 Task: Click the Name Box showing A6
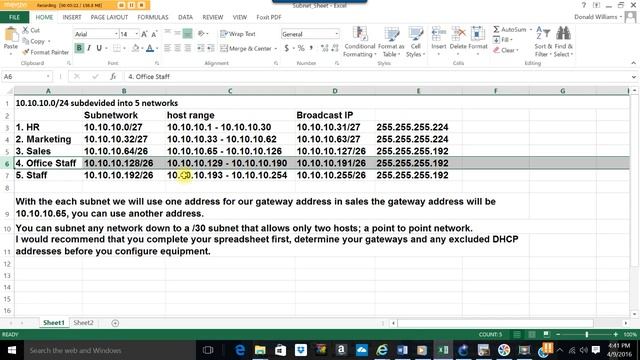(x=27, y=76)
